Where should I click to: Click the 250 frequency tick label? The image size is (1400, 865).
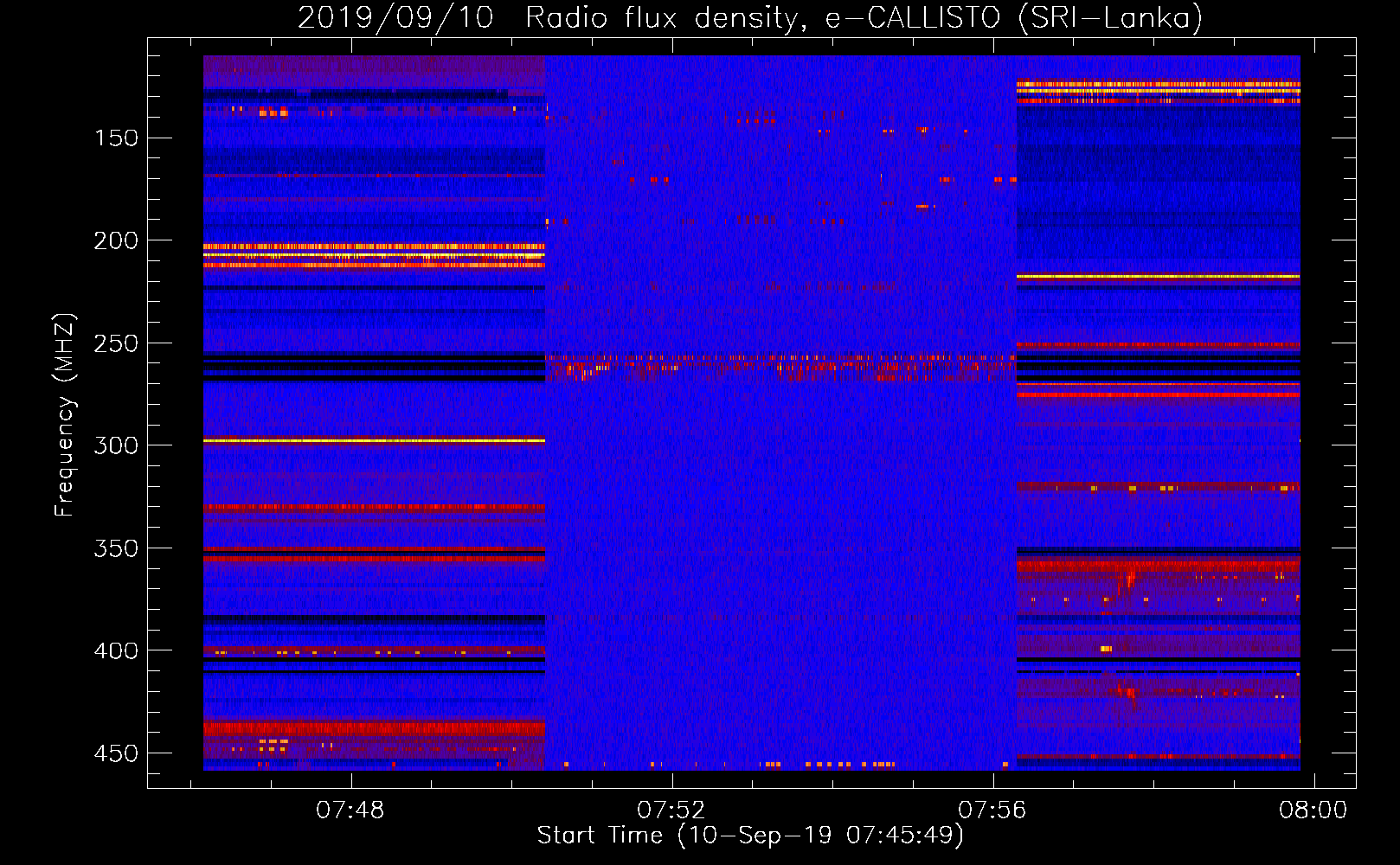(x=116, y=343)
